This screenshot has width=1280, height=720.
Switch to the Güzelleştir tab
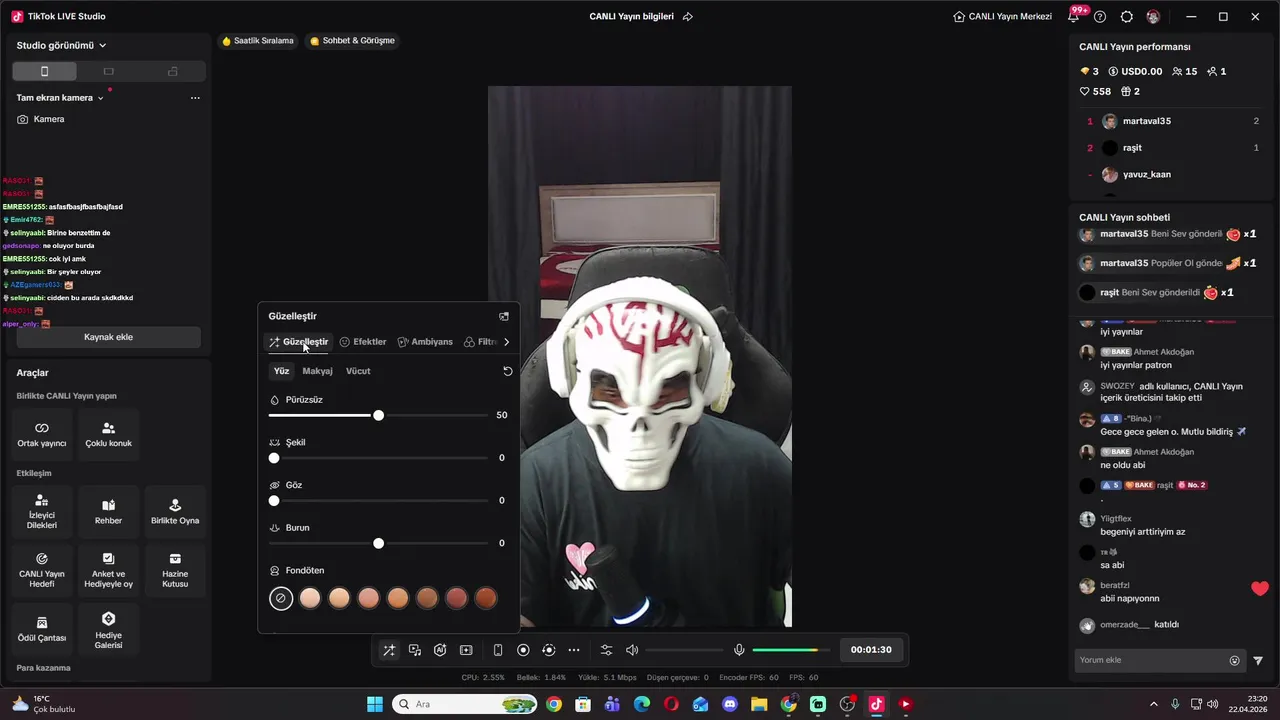[x=298, y=342]
